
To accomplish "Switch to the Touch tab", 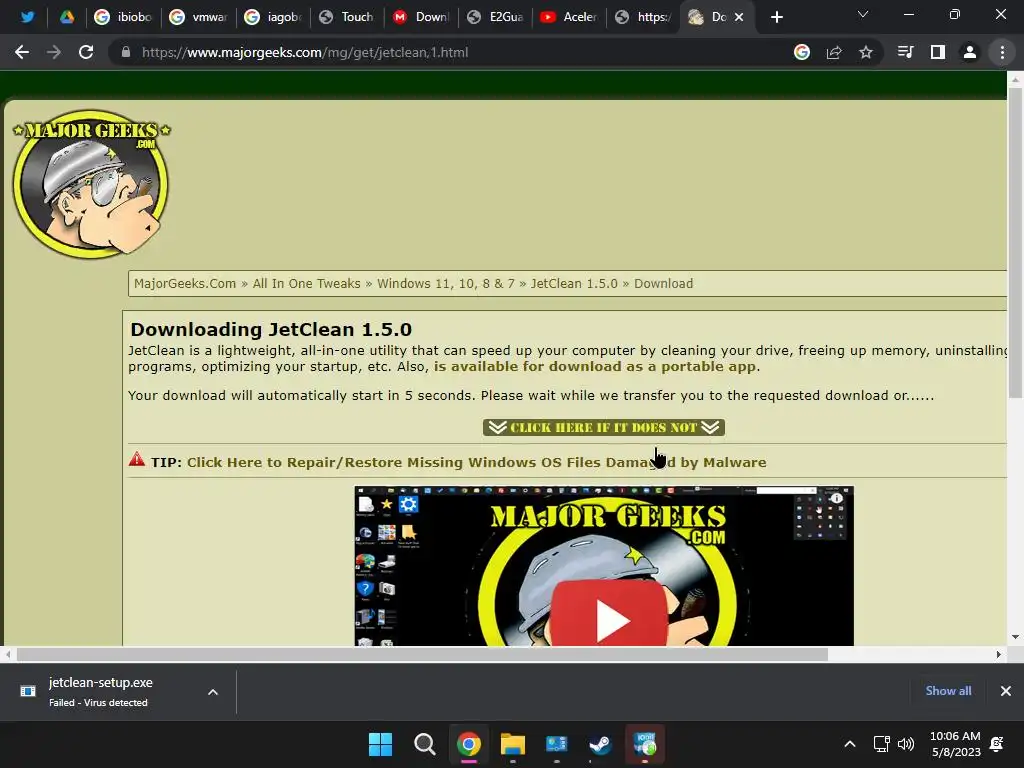I will [x=348, y=17].
